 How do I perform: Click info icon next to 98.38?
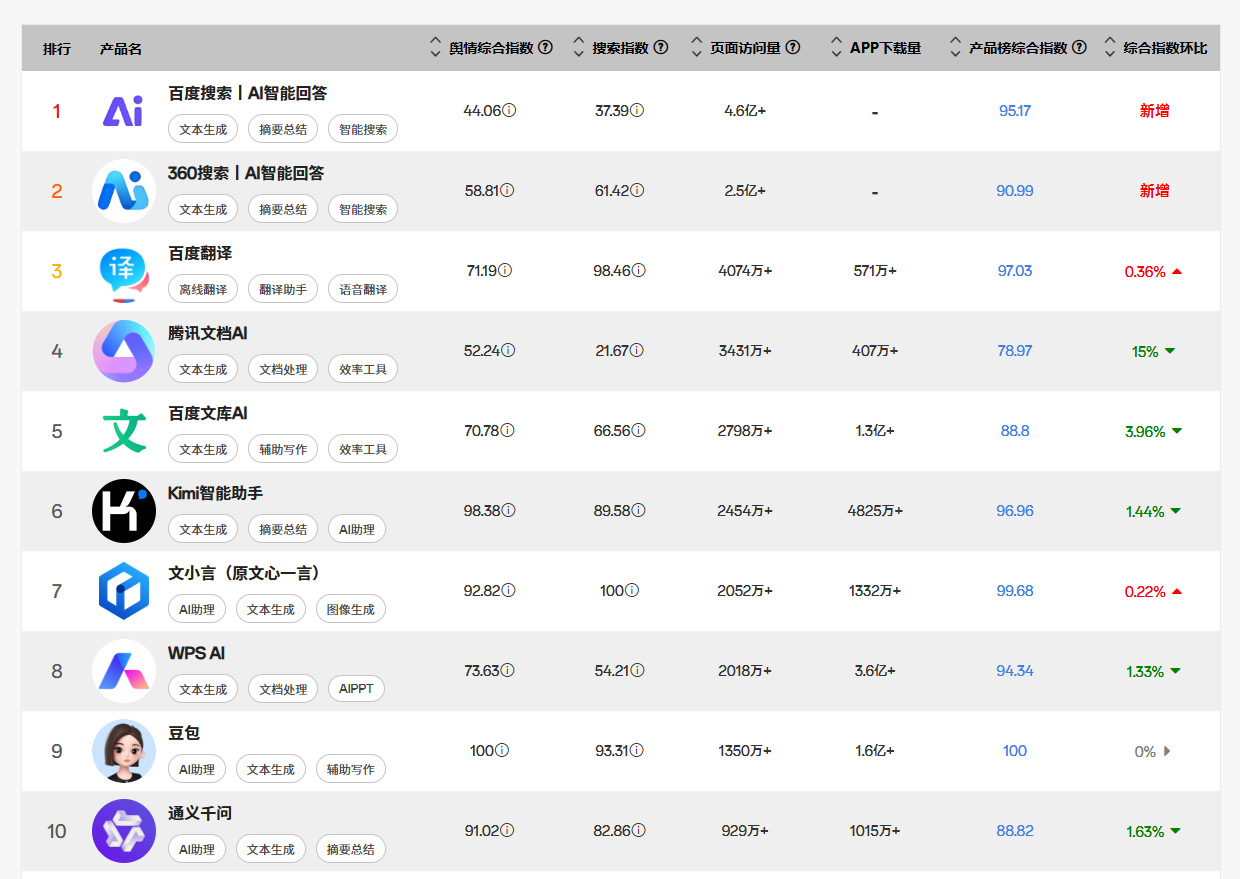[509, 511]
